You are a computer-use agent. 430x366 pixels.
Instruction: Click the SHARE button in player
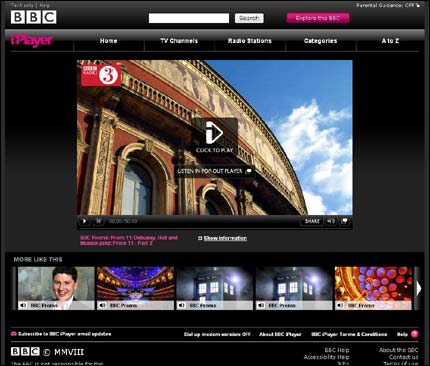(312, 221)
